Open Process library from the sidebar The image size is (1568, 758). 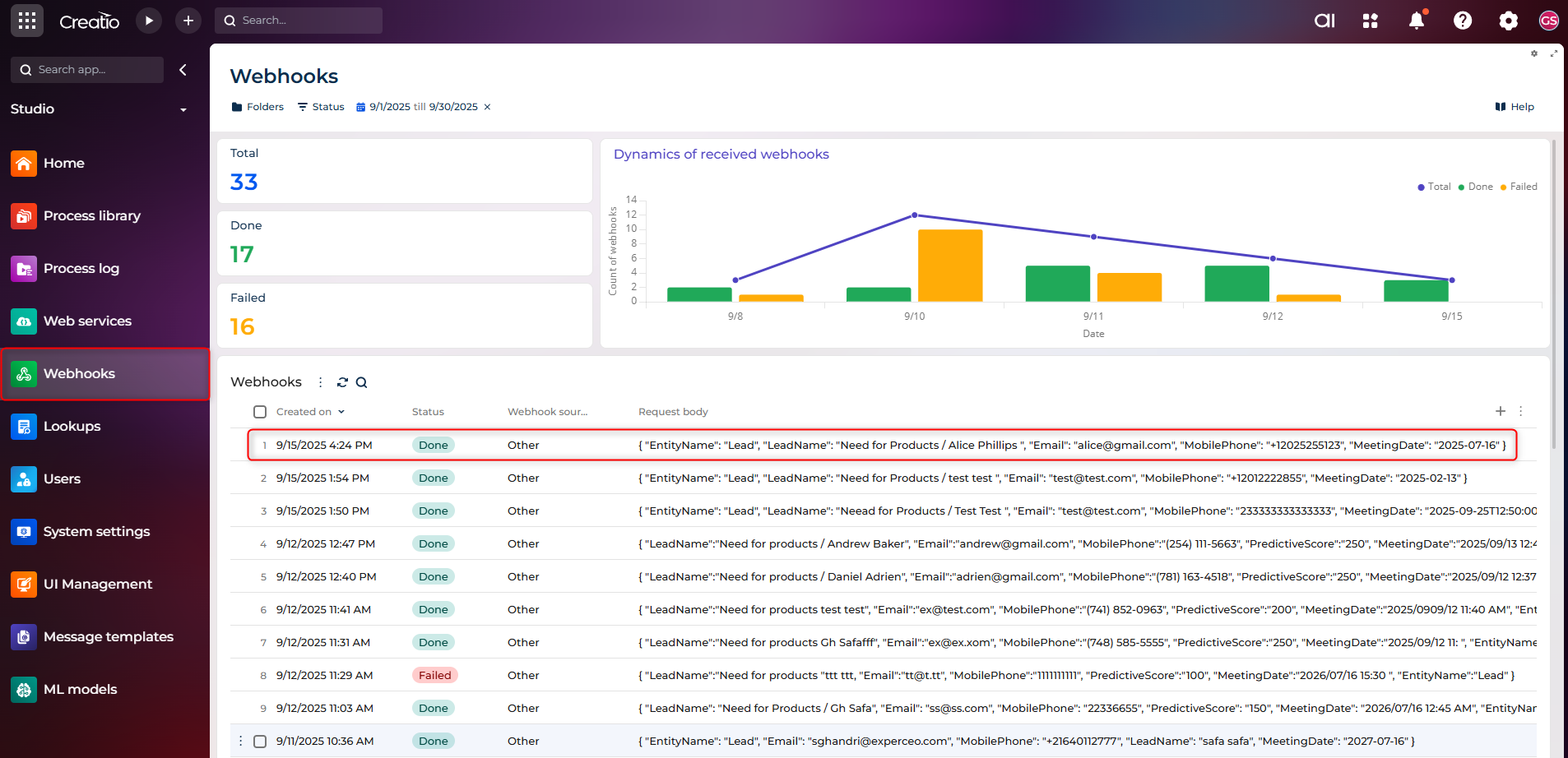click(x=92, y=216)
